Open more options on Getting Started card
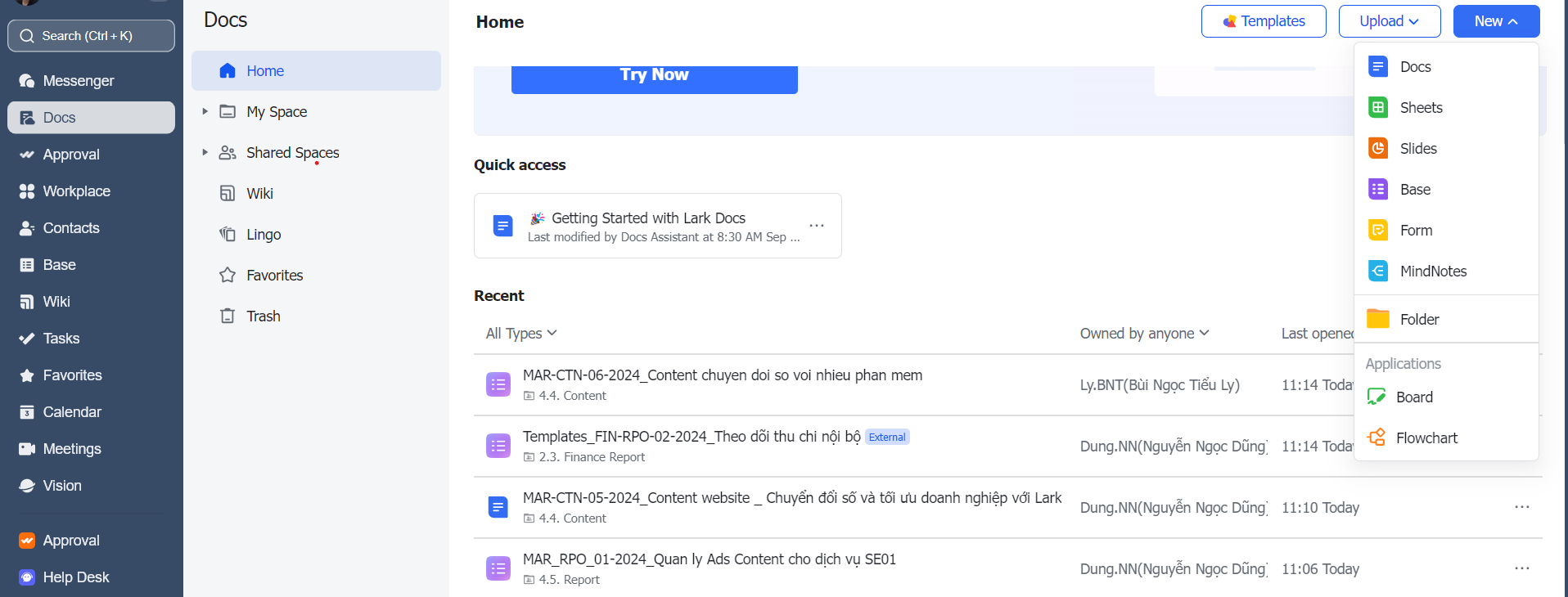The width and height of the screenshot is (1568, 597). click(x=816, y=226)
